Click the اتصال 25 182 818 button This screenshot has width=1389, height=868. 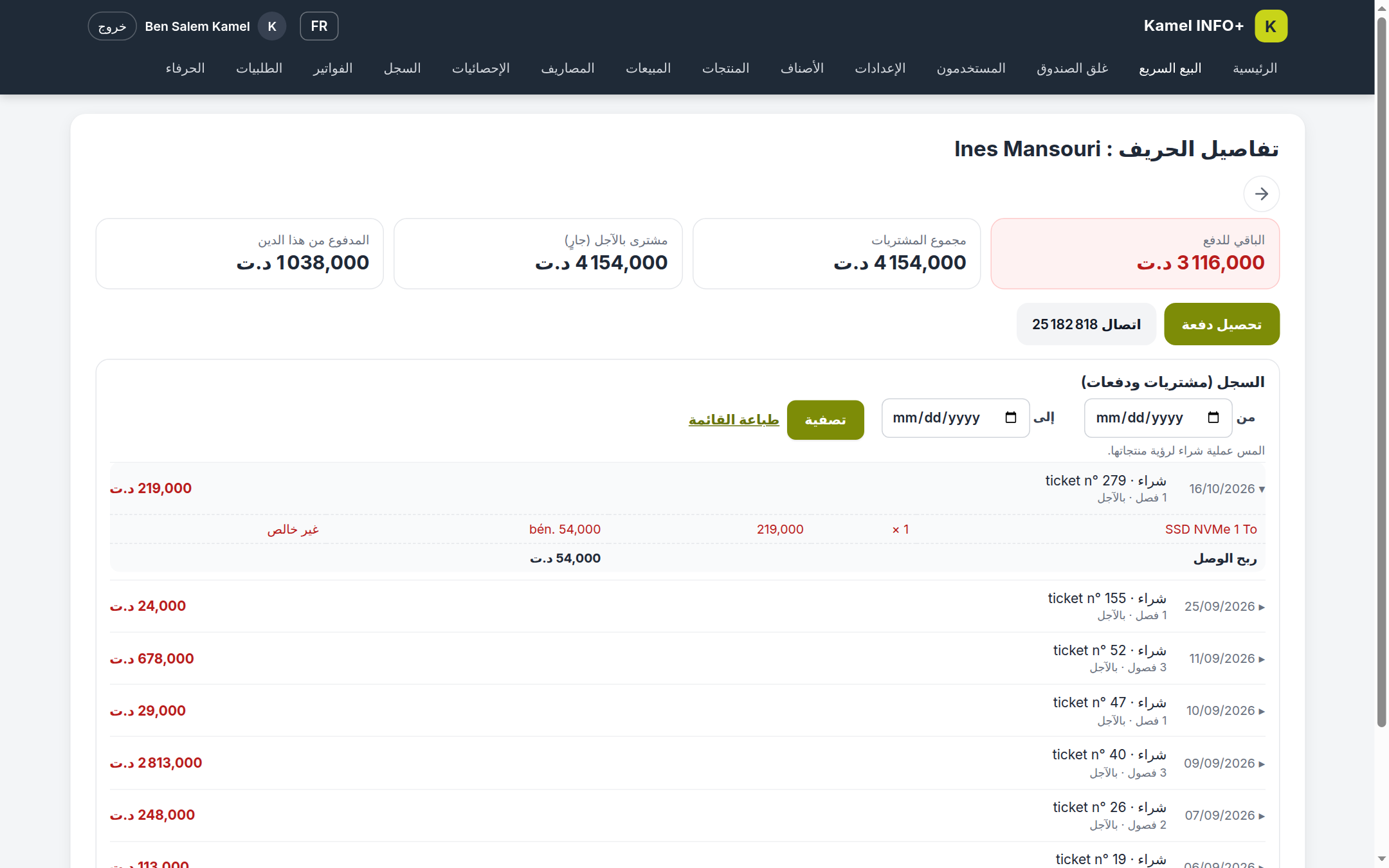(1086, 324)
